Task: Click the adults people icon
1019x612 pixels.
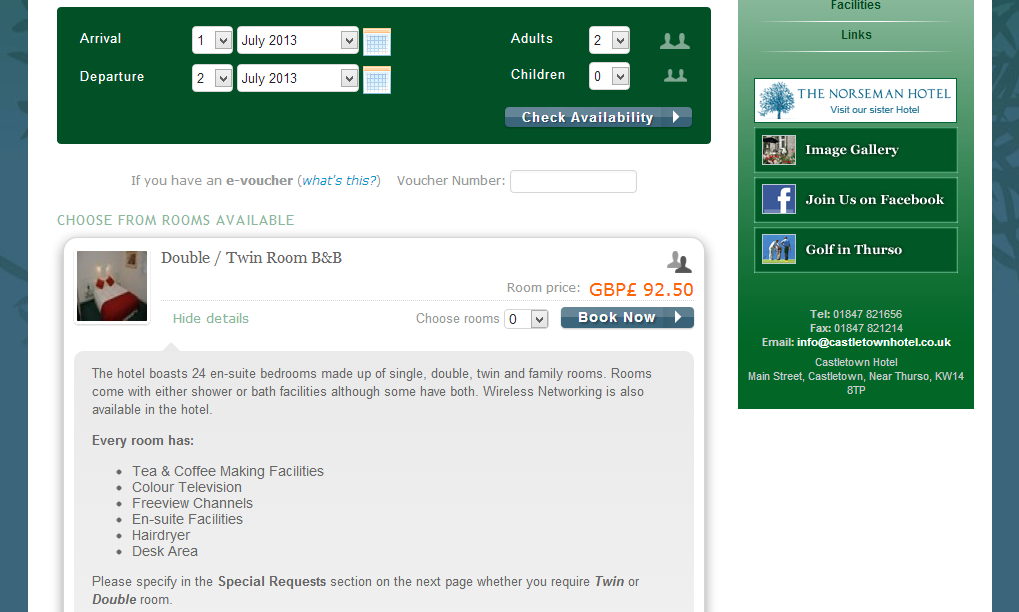Action: tap(675, 41)
